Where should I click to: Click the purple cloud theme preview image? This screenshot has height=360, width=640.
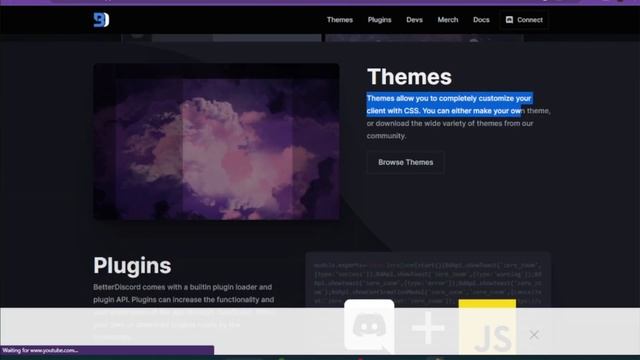pyautogui.click(x=216, y=142)
